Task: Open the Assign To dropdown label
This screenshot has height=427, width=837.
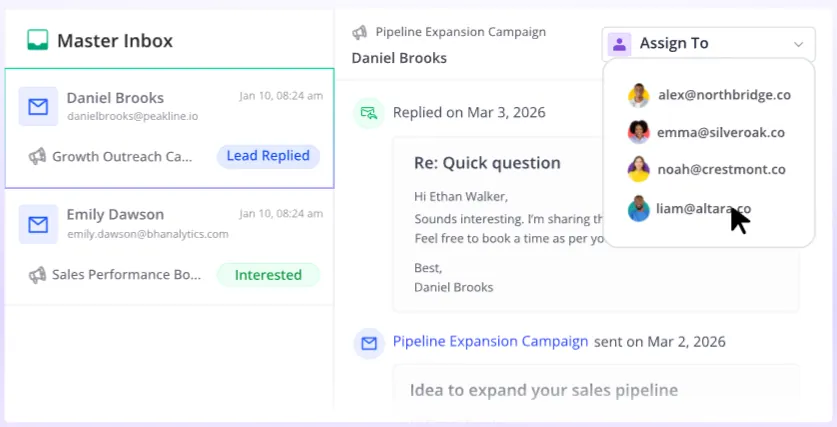Action: coord(674,43)
